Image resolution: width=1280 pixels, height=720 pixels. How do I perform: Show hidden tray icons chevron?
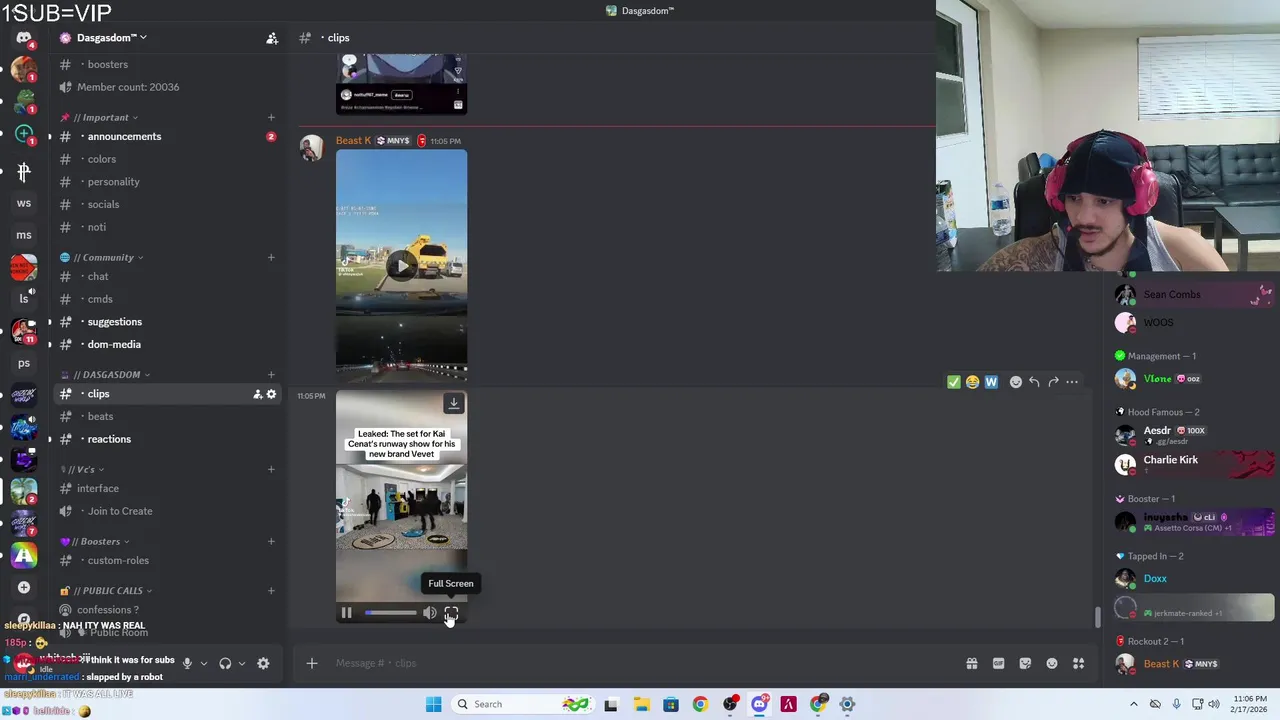click(x=1133, y=704)
